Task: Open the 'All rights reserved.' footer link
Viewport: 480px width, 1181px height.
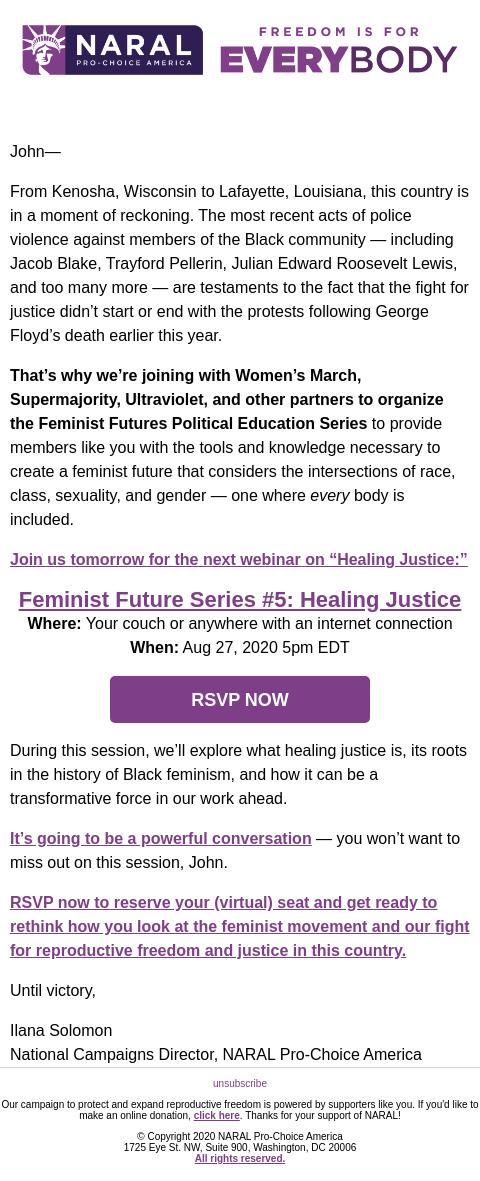Action: (240, 1158)
